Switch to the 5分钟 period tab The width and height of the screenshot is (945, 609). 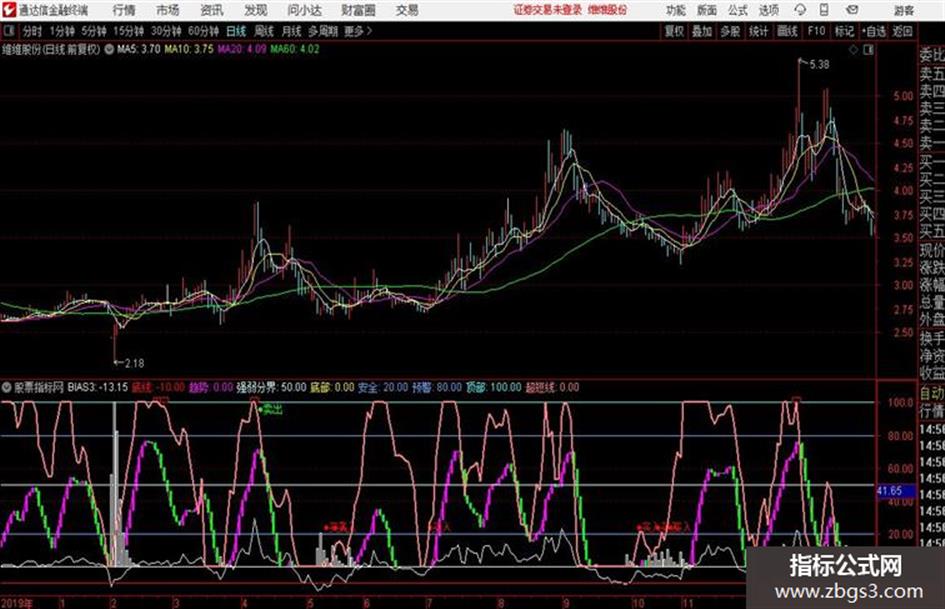click(94, 31)
